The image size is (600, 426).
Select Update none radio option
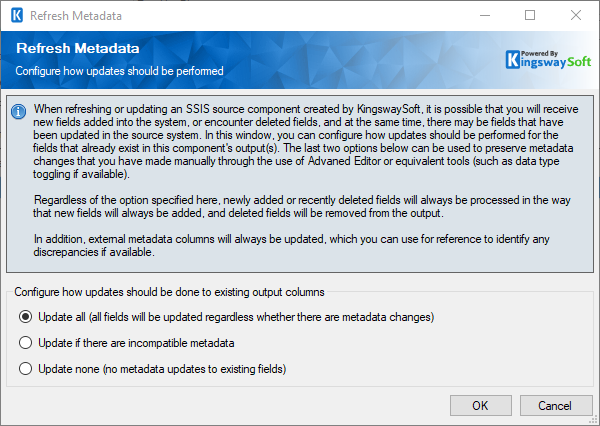click(x=26, y=369)
